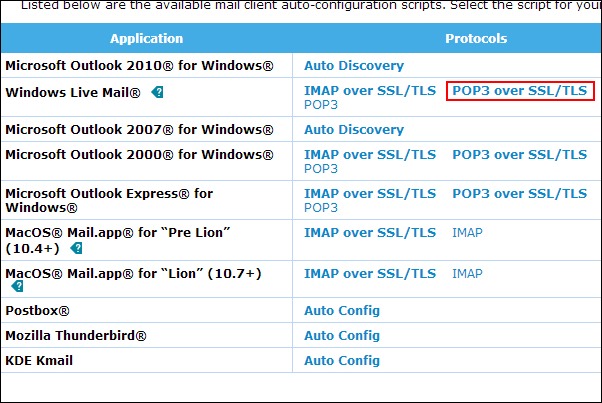Click MacOS Mail.app for Pre Lion text

(x=117, y=241)
